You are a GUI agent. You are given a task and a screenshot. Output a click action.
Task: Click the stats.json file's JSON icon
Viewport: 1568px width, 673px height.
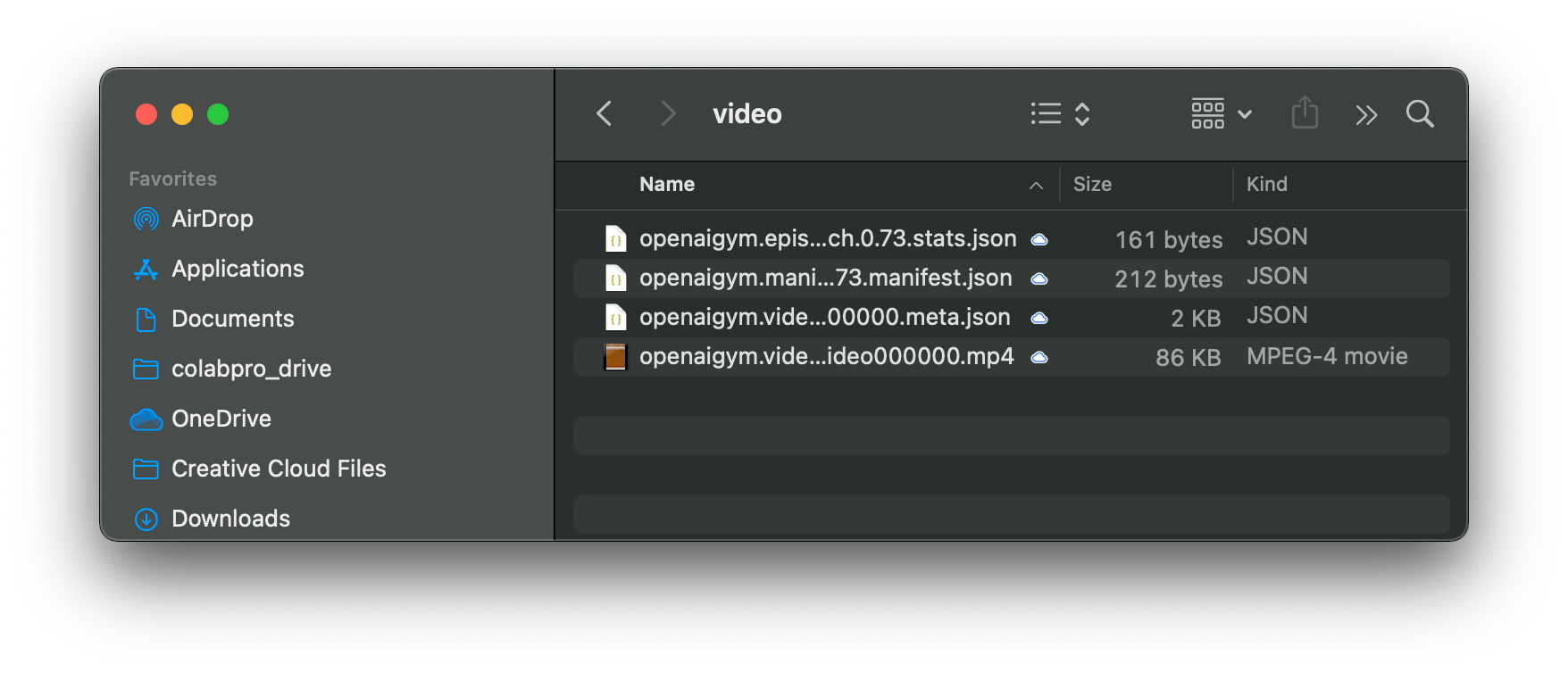616,238
